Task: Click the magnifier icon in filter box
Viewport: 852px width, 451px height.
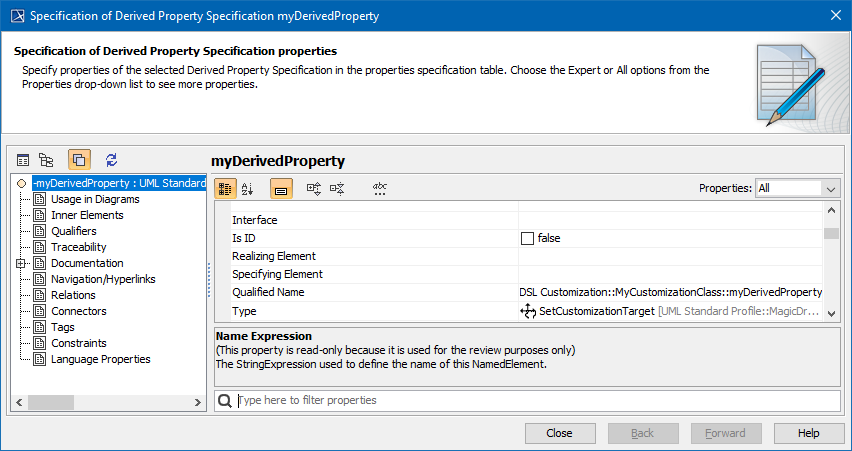Action: tap(226, 400)
